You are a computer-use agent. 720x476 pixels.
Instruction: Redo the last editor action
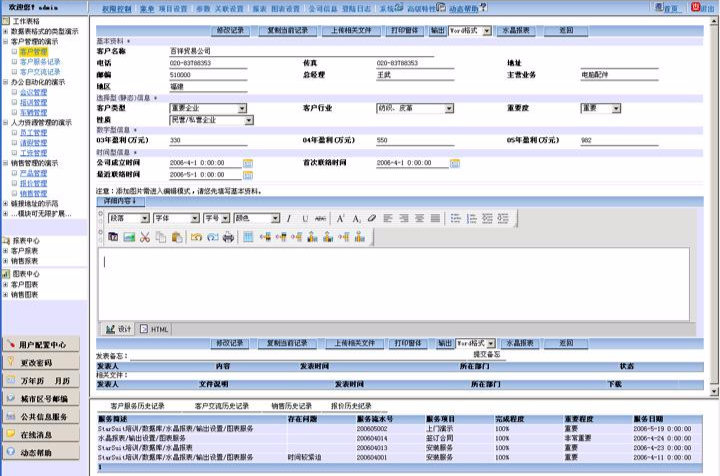tap(213, 237)
